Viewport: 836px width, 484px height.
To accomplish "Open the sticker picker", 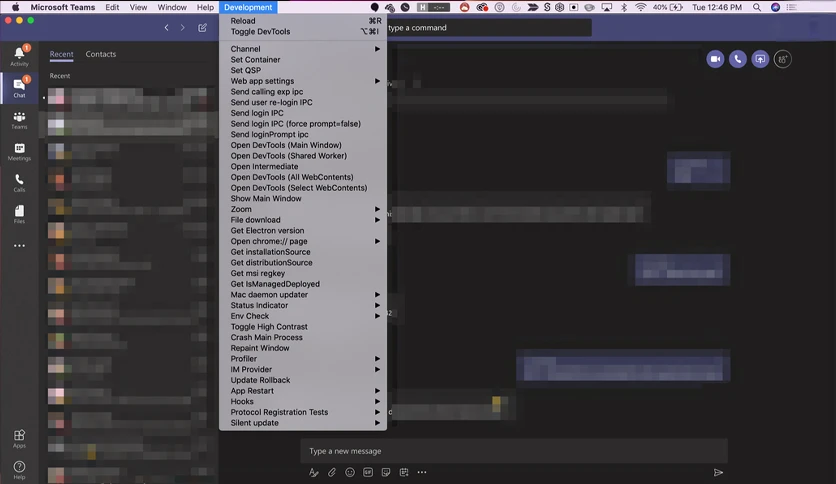I will pos(386,472).
